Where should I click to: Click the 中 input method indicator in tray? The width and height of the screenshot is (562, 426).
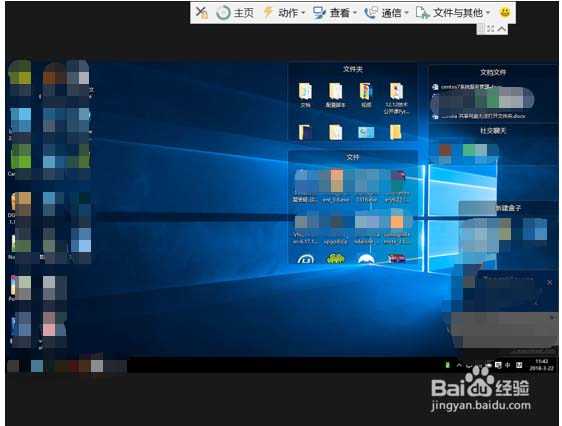click(x=508, y=365)
